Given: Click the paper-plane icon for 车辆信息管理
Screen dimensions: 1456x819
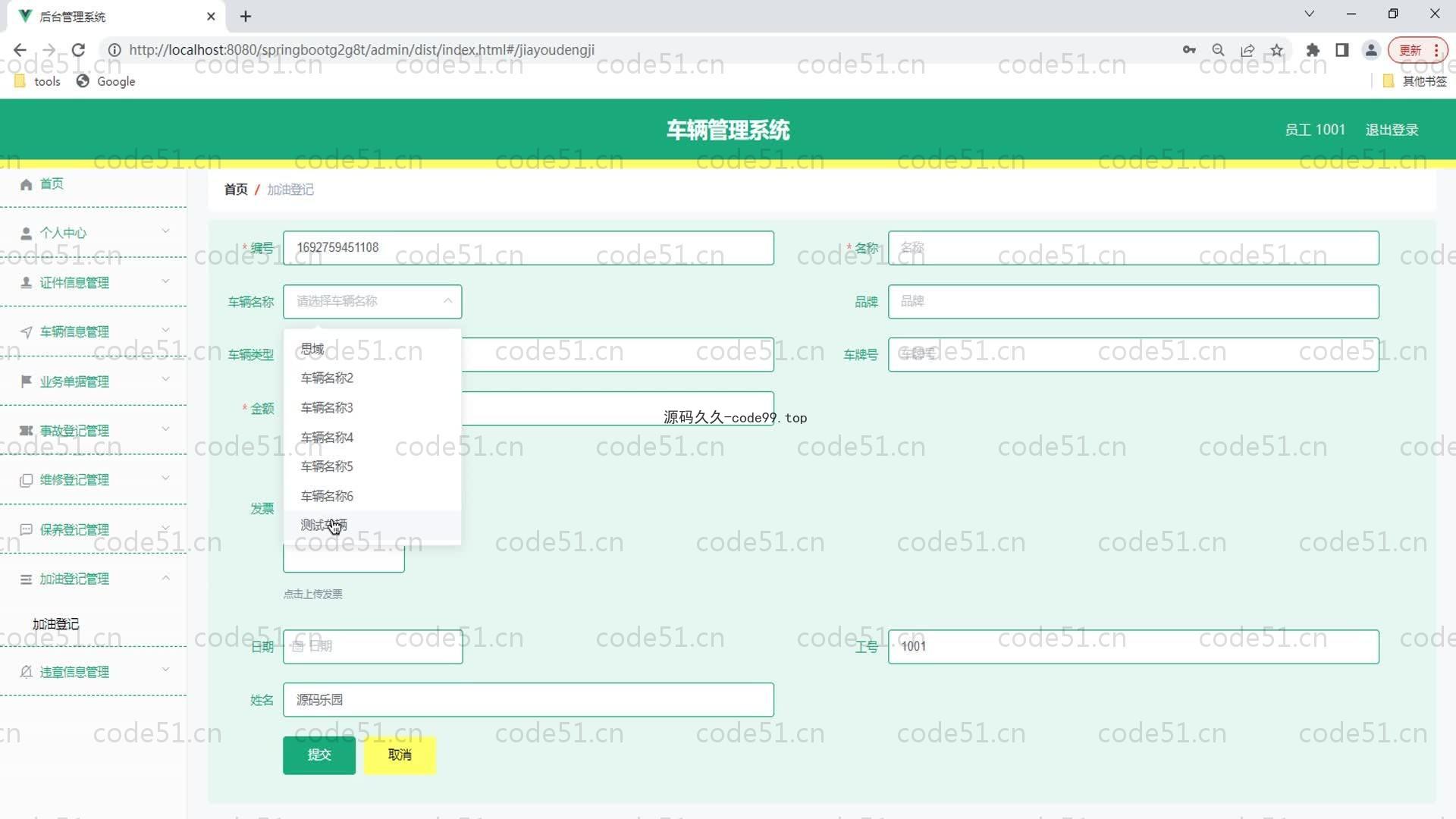Looking at the screenshot, I should pyautogui.click(x=27, y=332).
